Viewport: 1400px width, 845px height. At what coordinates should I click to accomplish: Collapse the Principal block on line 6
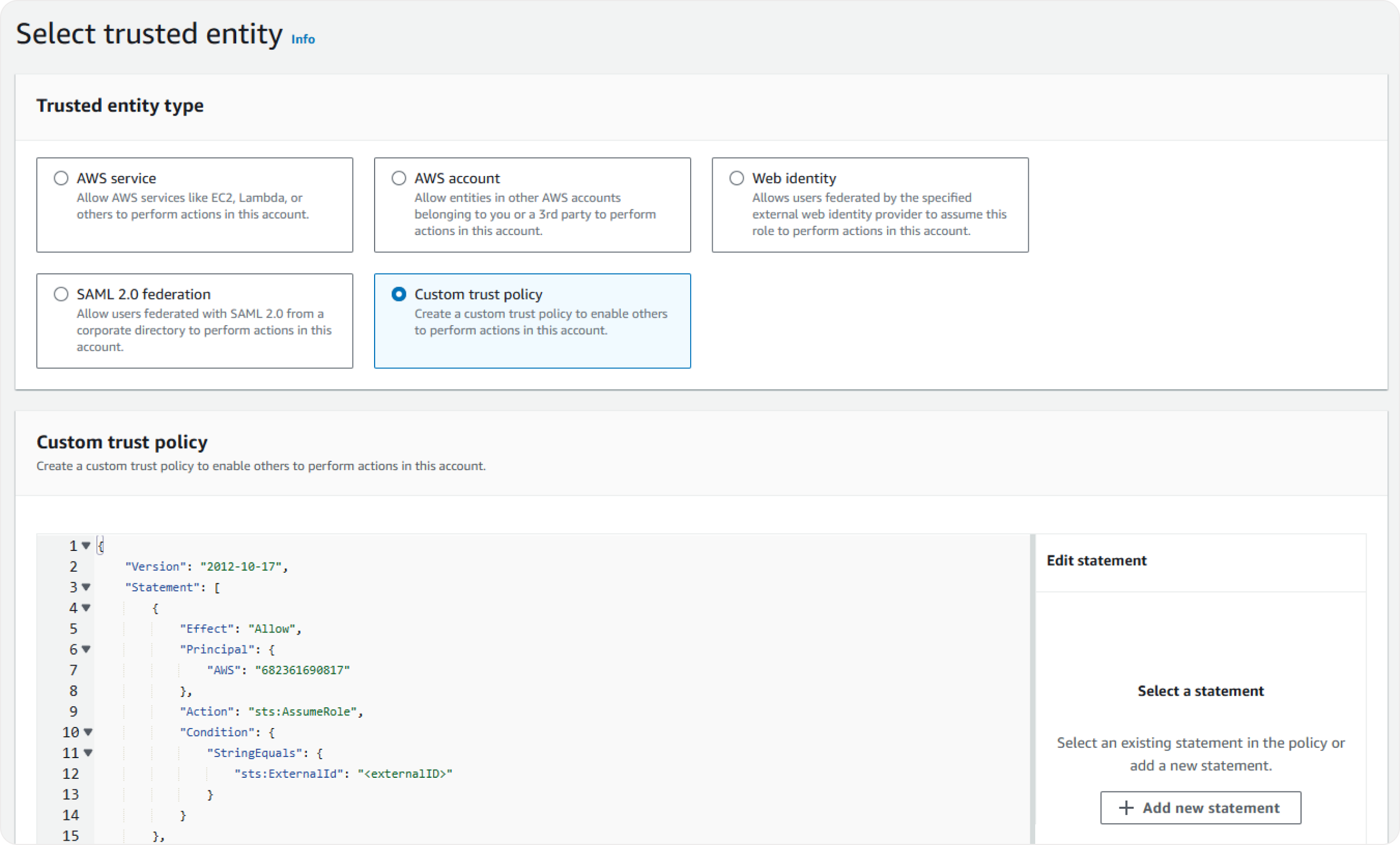[86, 649]
